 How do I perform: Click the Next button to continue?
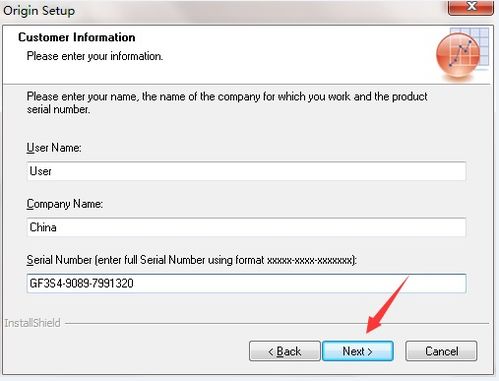coord(358,351)
